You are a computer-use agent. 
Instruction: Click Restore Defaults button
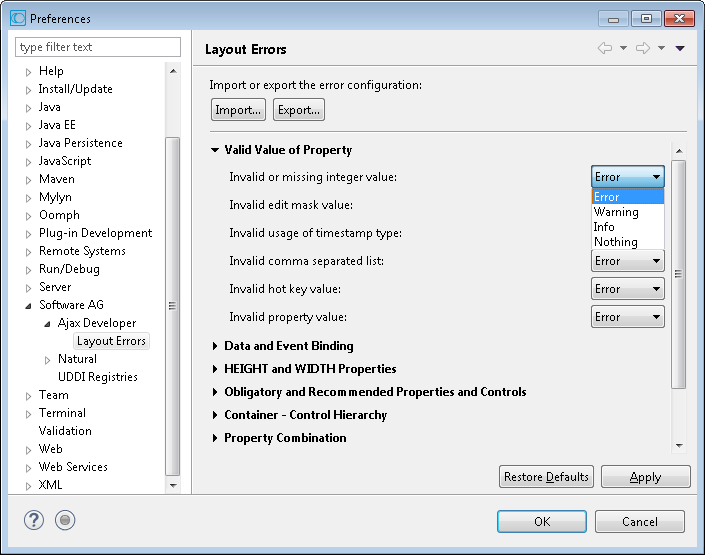tap(546, 477)
